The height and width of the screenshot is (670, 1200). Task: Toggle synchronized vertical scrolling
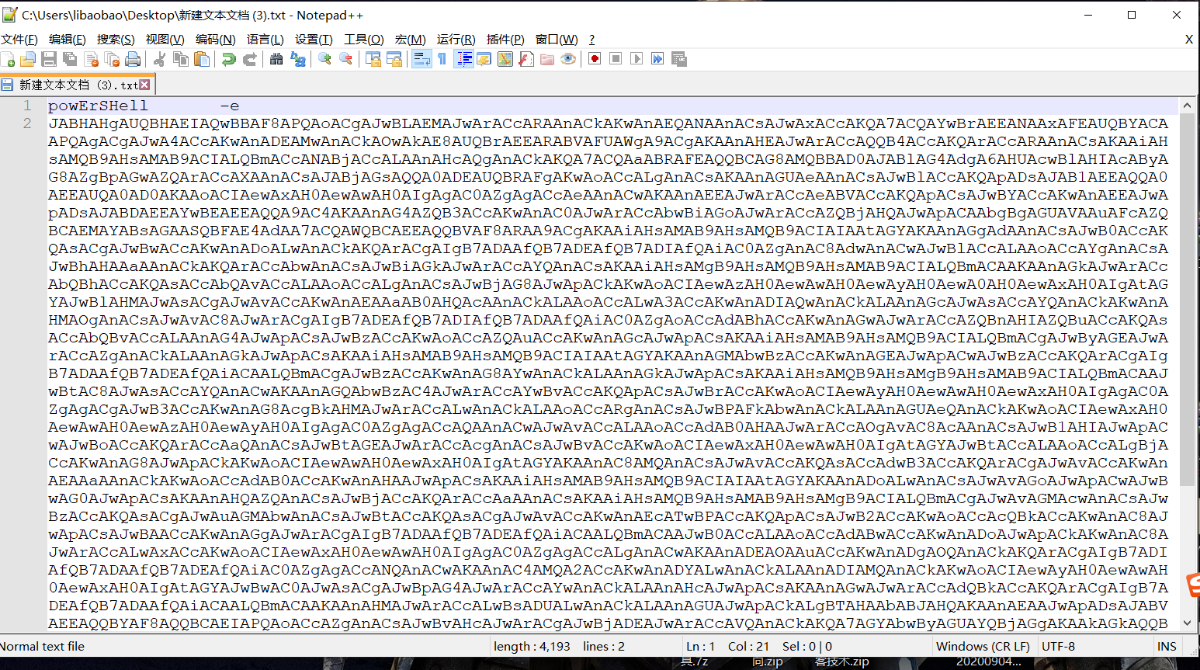373,59
